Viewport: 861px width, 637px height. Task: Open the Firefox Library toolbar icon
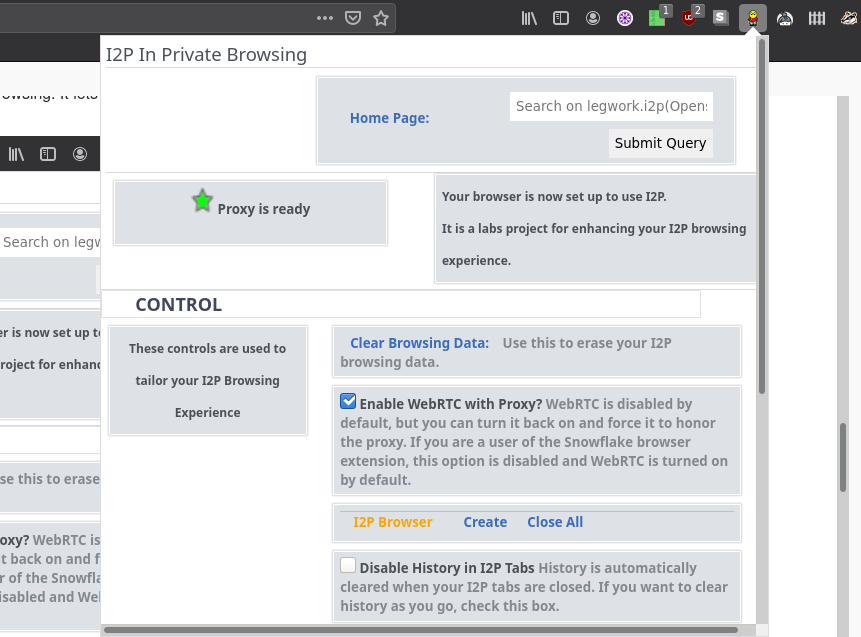tap(530, 18)
